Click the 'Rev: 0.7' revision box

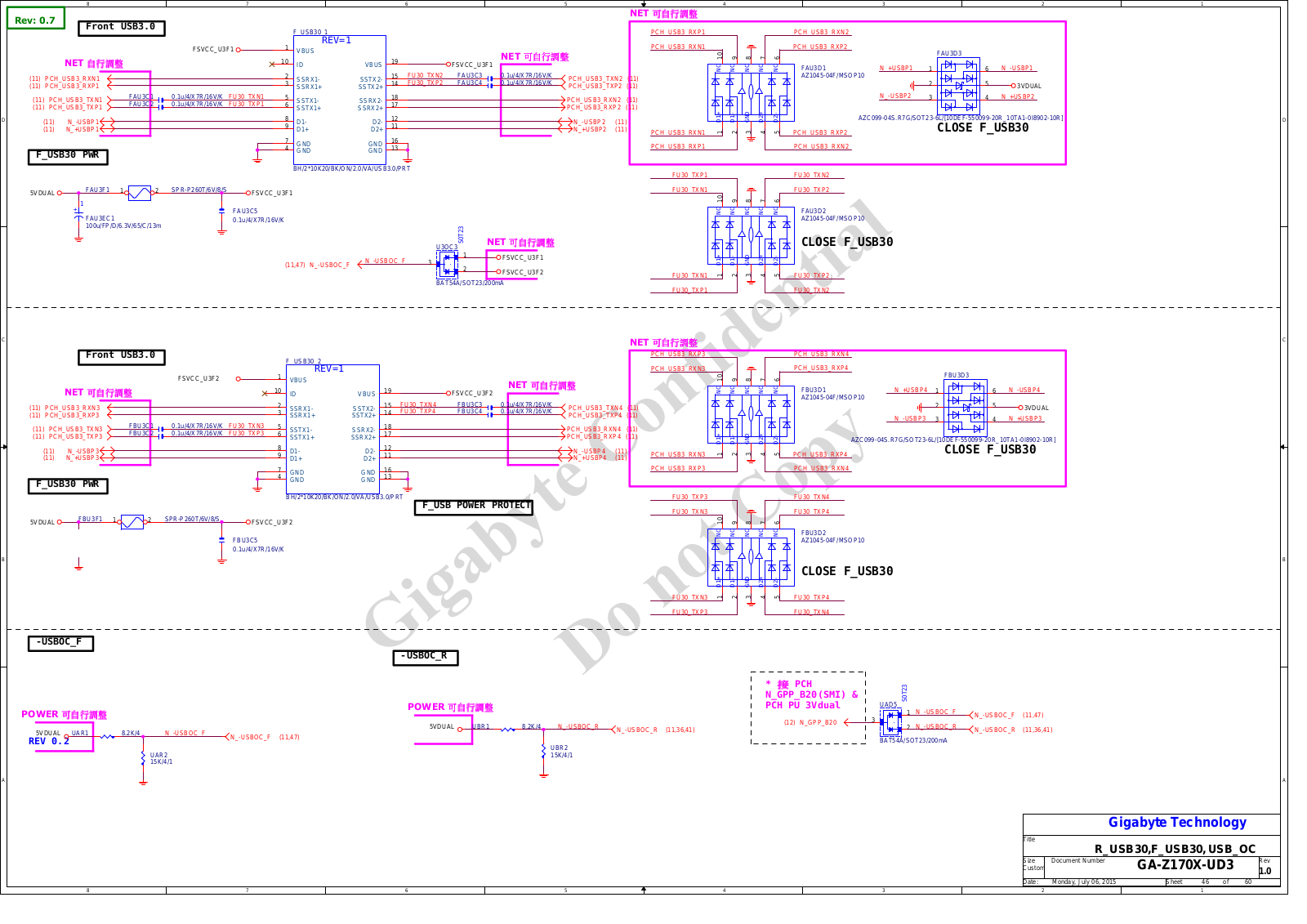[x=36, y=20]
